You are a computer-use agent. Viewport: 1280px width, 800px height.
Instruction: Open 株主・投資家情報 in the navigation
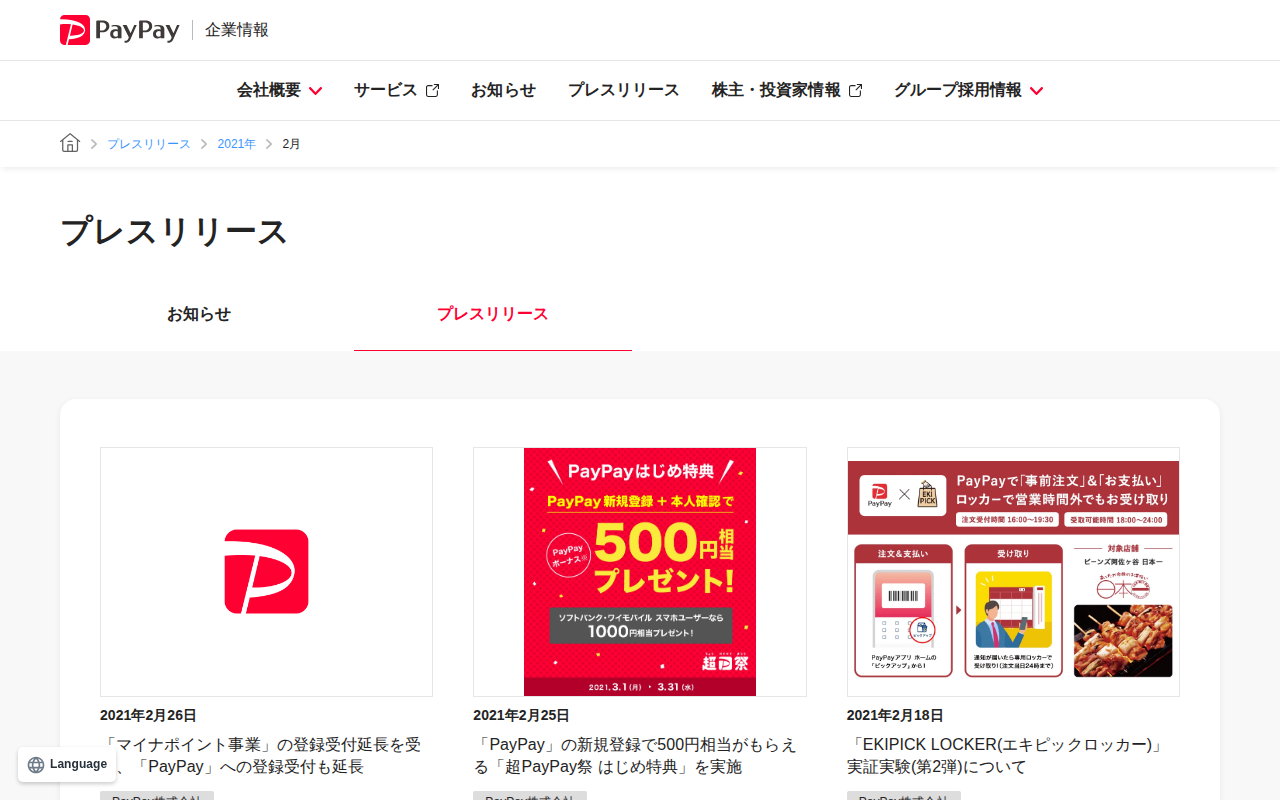click(x=776, y=90)
